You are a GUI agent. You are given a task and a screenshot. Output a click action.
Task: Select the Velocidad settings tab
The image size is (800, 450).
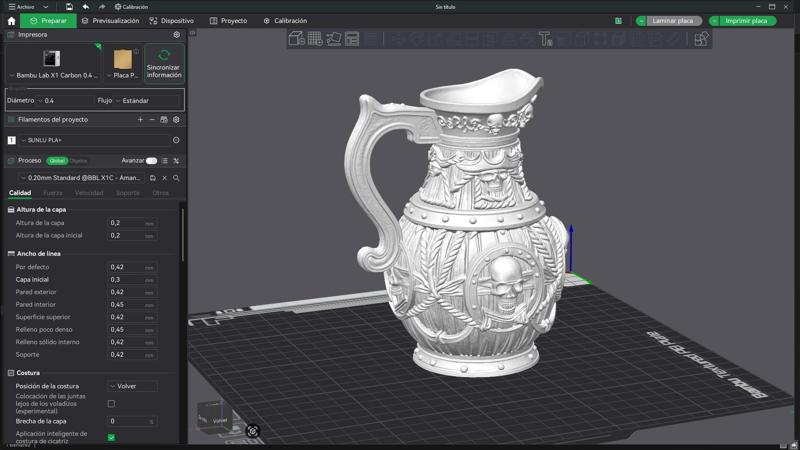(x=89, y=193)
